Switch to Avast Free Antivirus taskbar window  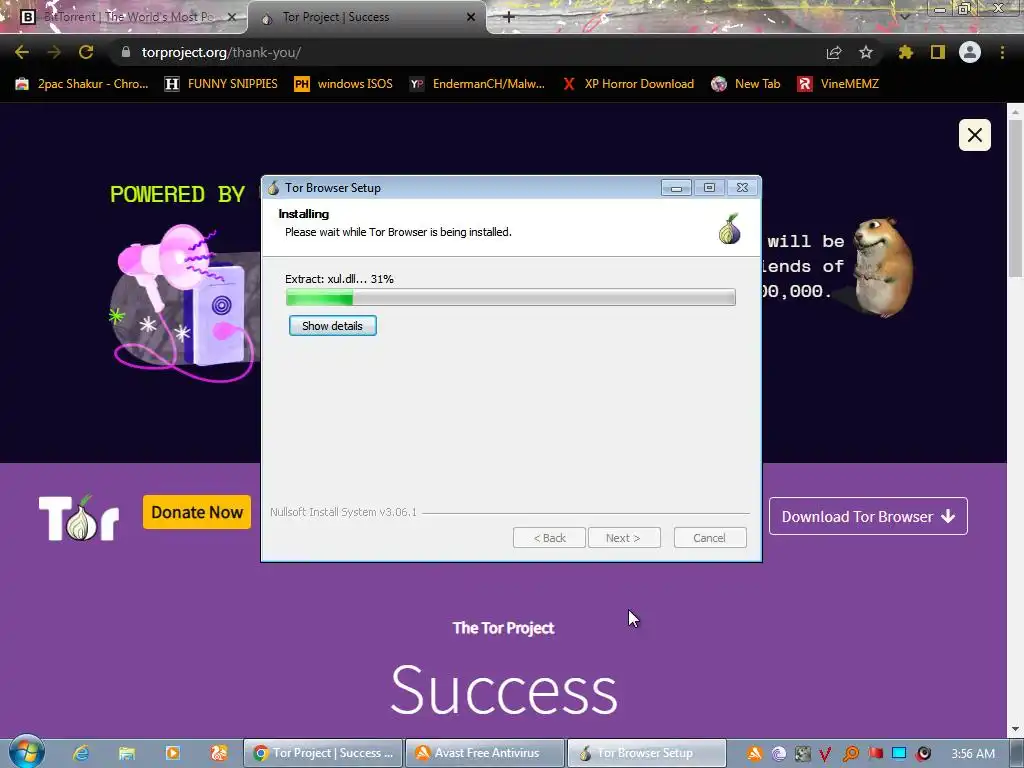pyautogui.click(x=485, y=753)
